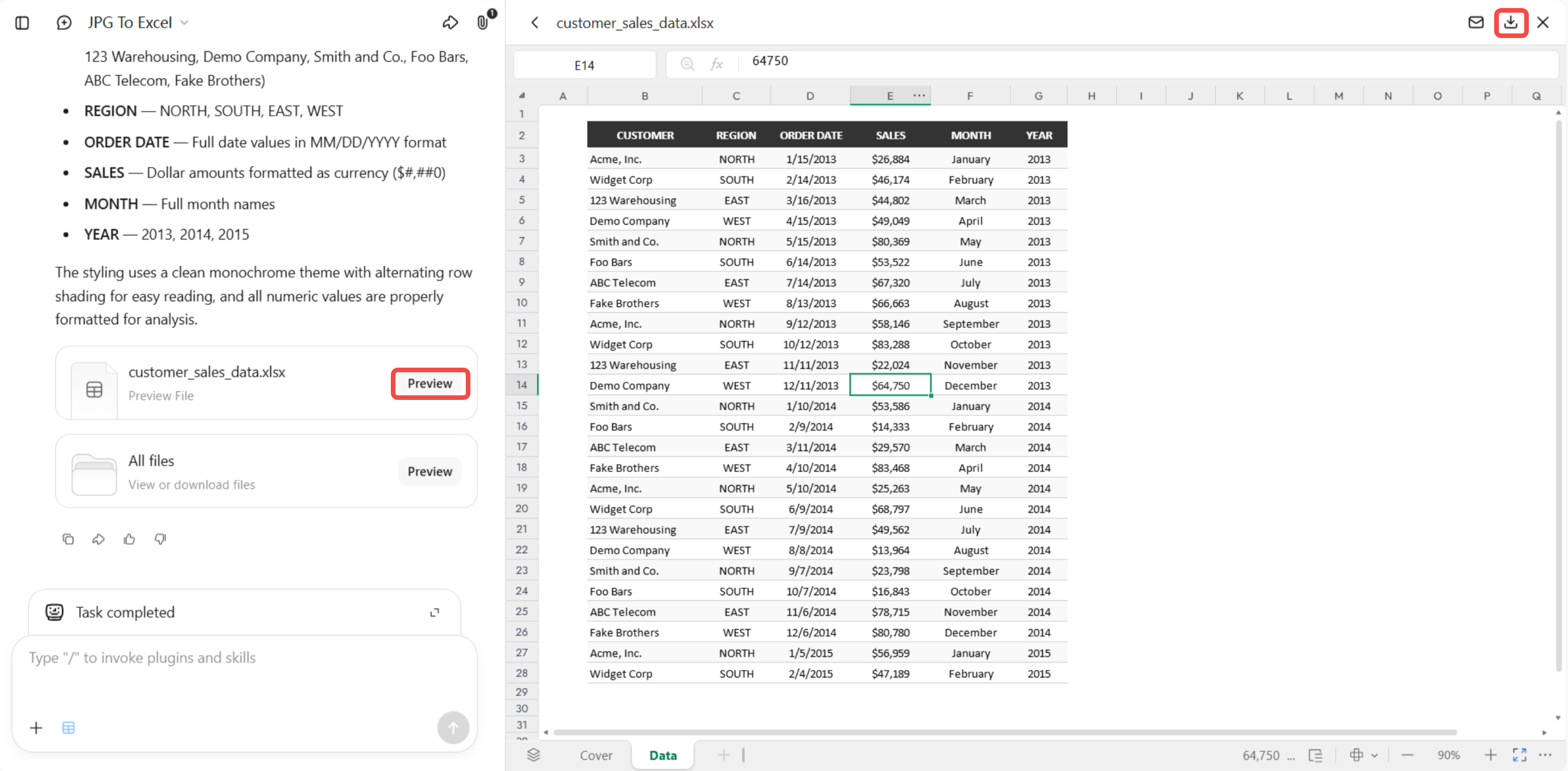Select the cell 'Fake Brothers' in row 26
The width and height of the screenshot is (1568, 771).
644,633
